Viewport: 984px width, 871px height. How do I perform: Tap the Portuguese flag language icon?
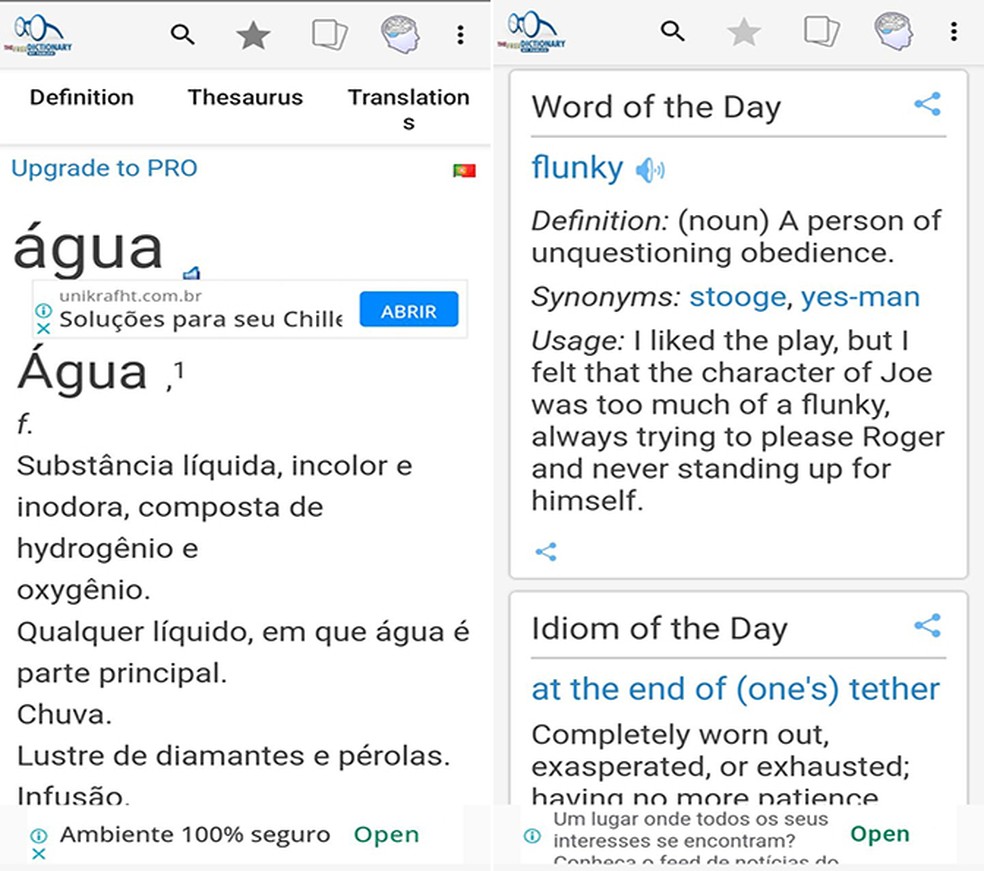click(464, 171)
